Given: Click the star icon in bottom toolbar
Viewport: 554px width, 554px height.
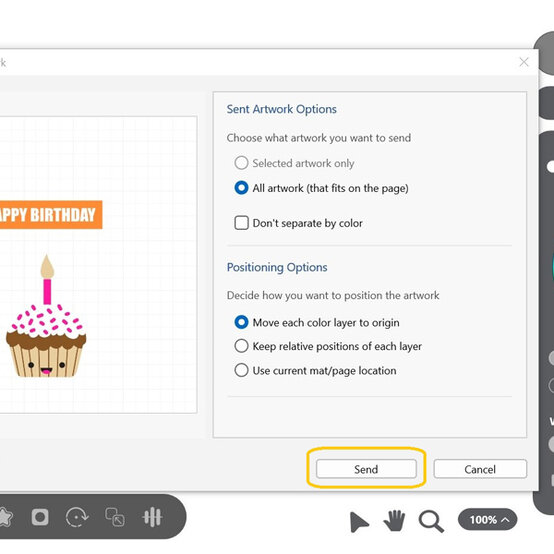Looking at the screenshot, I should tap(5, 517).
